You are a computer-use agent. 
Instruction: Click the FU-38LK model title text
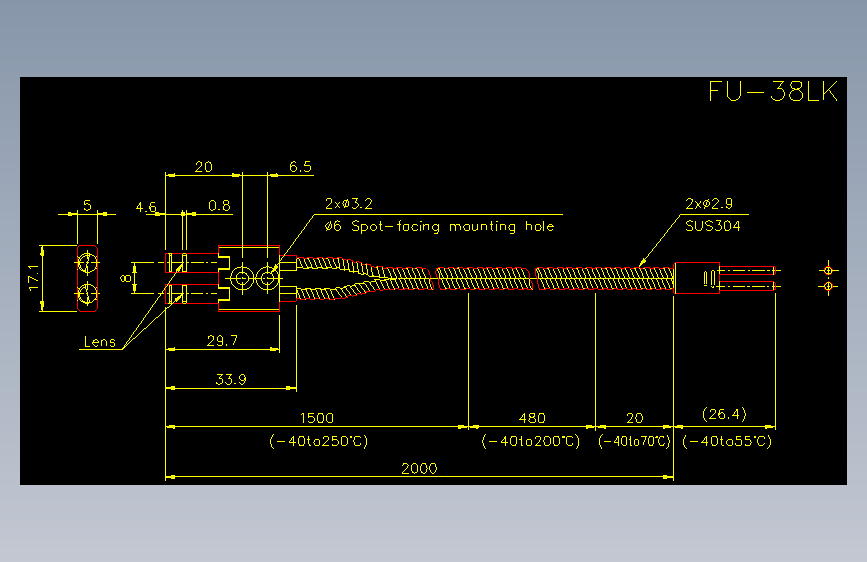click(773, 92)
